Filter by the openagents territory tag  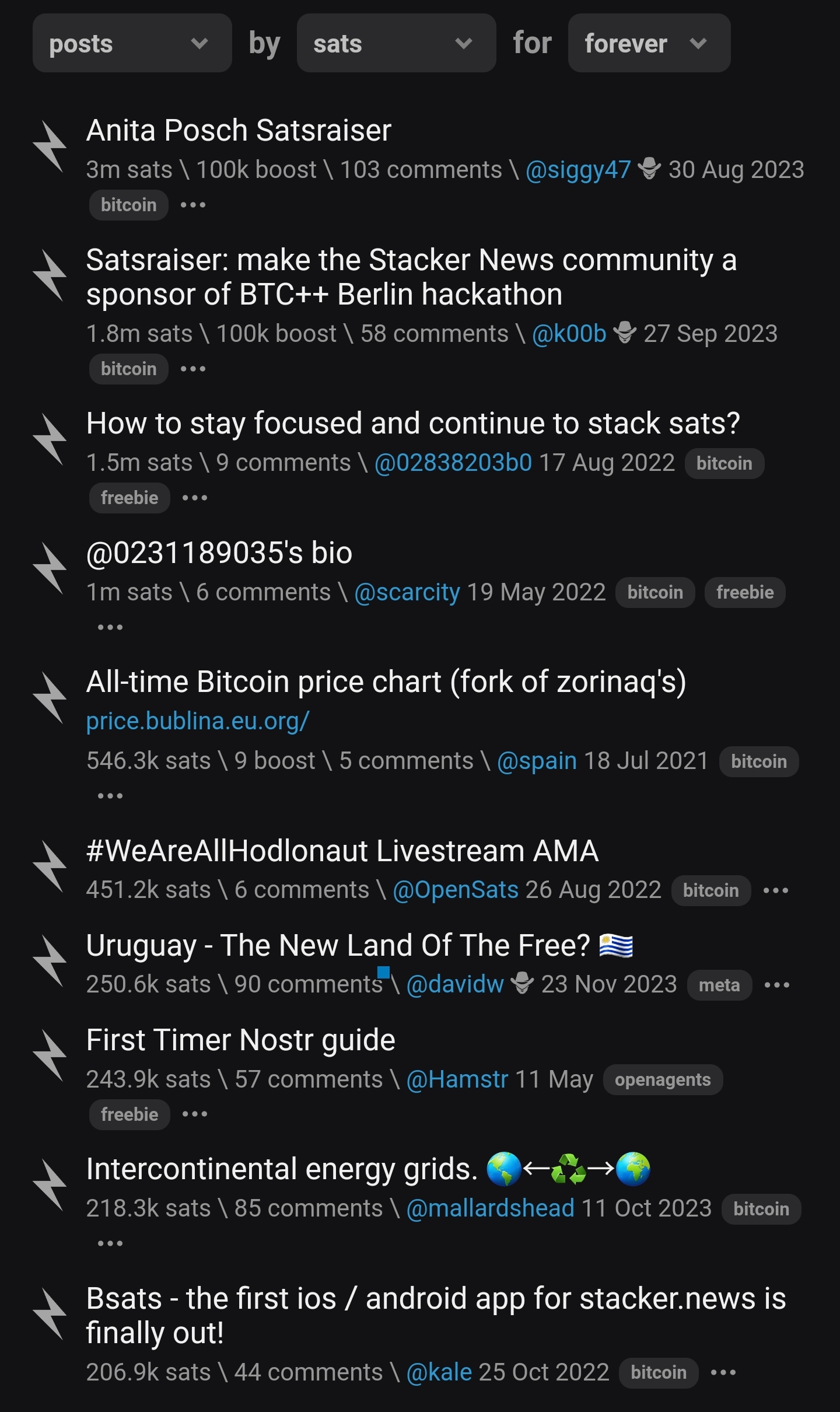click(663, 1080)
